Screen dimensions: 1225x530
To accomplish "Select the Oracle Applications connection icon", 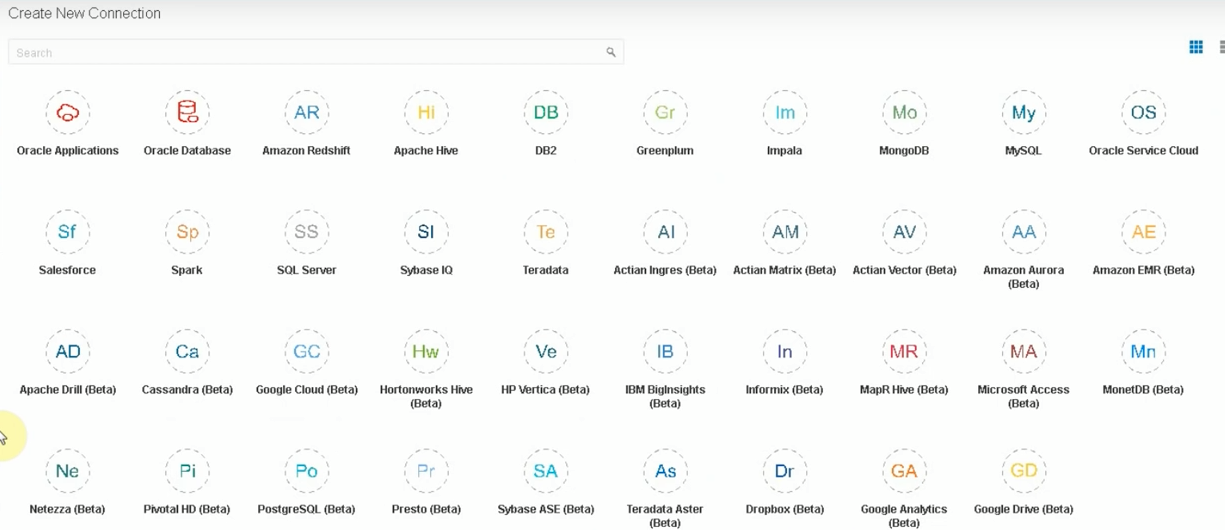I will 67,113.
